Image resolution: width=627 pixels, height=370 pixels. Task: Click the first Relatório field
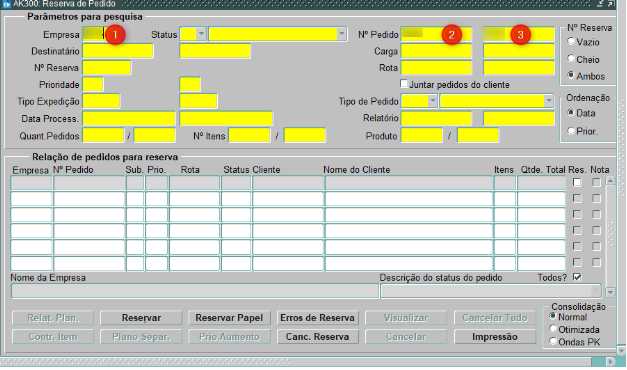coord(436,118)
